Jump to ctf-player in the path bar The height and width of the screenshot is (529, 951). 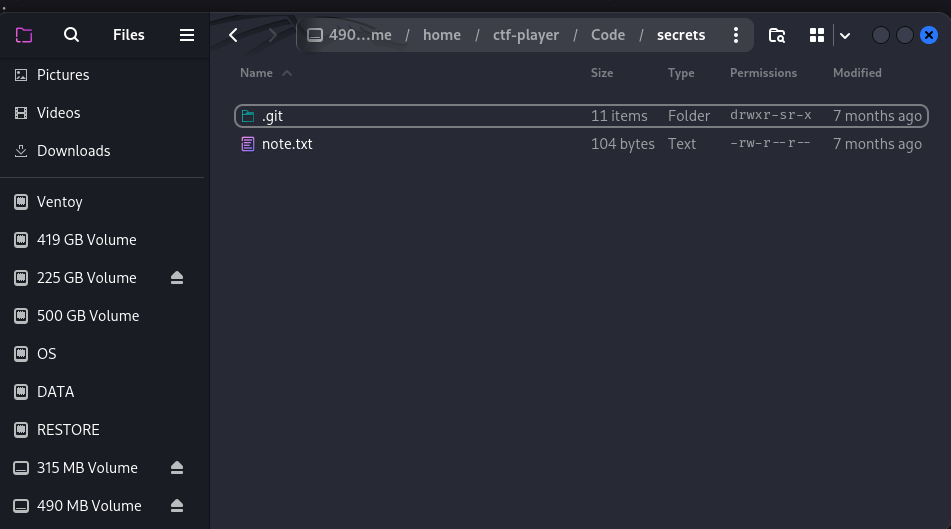point(526,35)
